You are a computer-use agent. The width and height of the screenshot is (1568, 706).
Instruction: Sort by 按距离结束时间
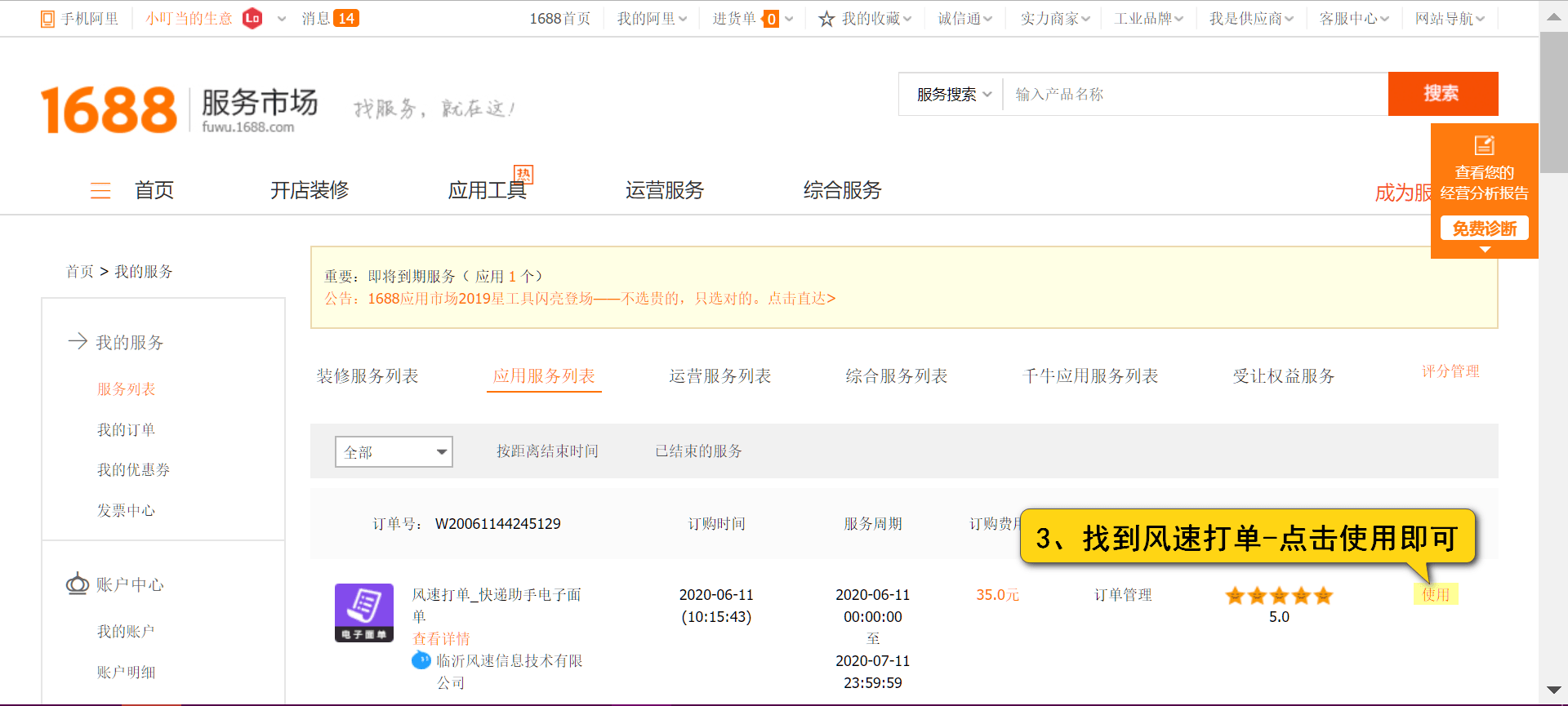tap(547, 451)
